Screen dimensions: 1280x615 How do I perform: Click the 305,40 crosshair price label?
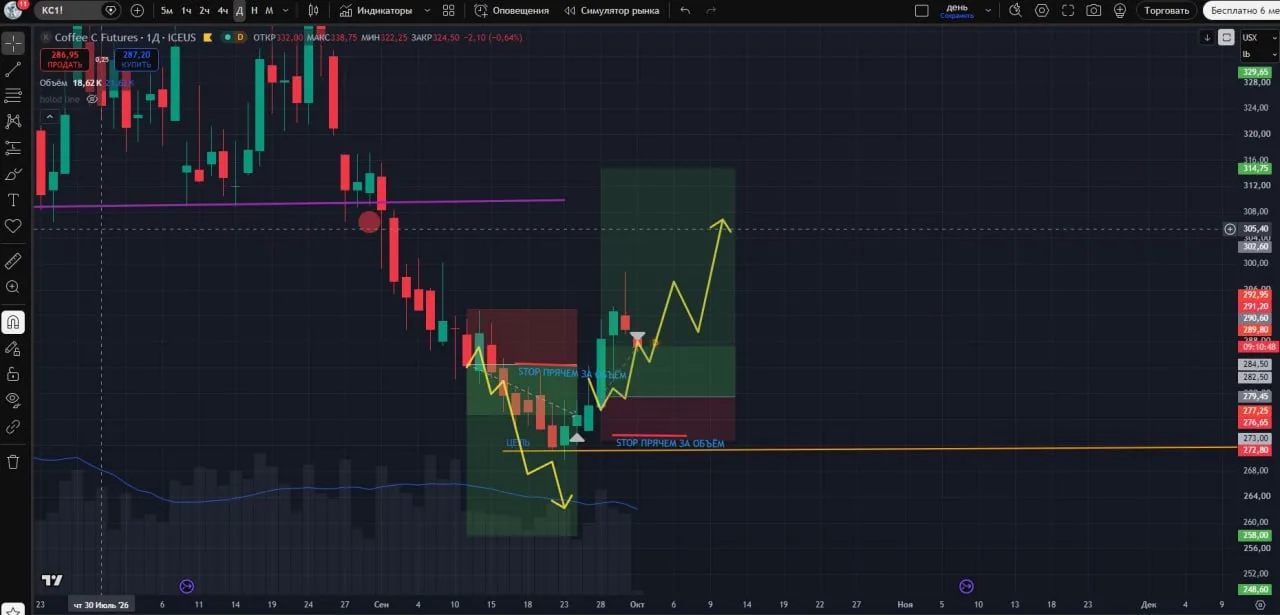click(1256, 229)
